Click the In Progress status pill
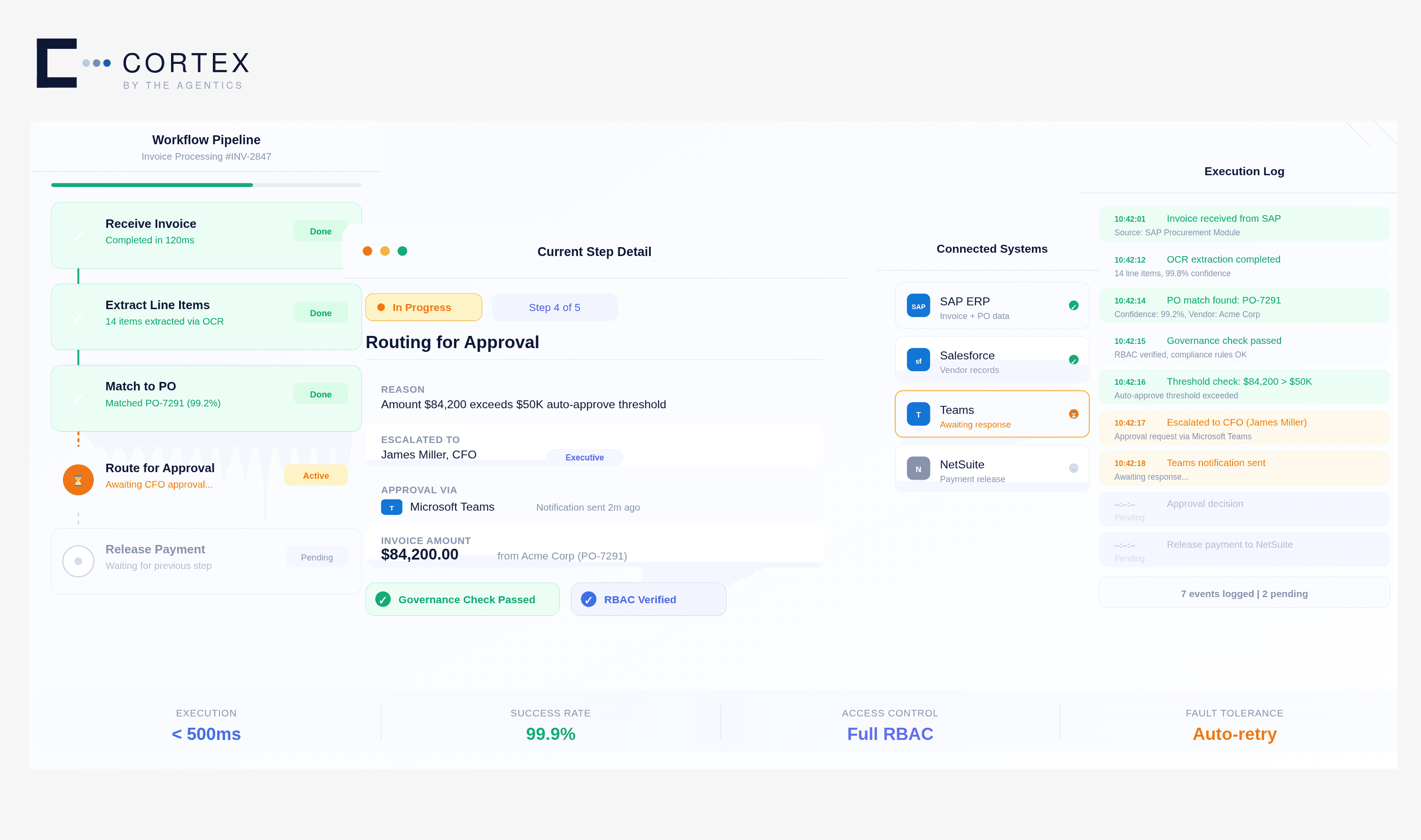 point(423,307)
